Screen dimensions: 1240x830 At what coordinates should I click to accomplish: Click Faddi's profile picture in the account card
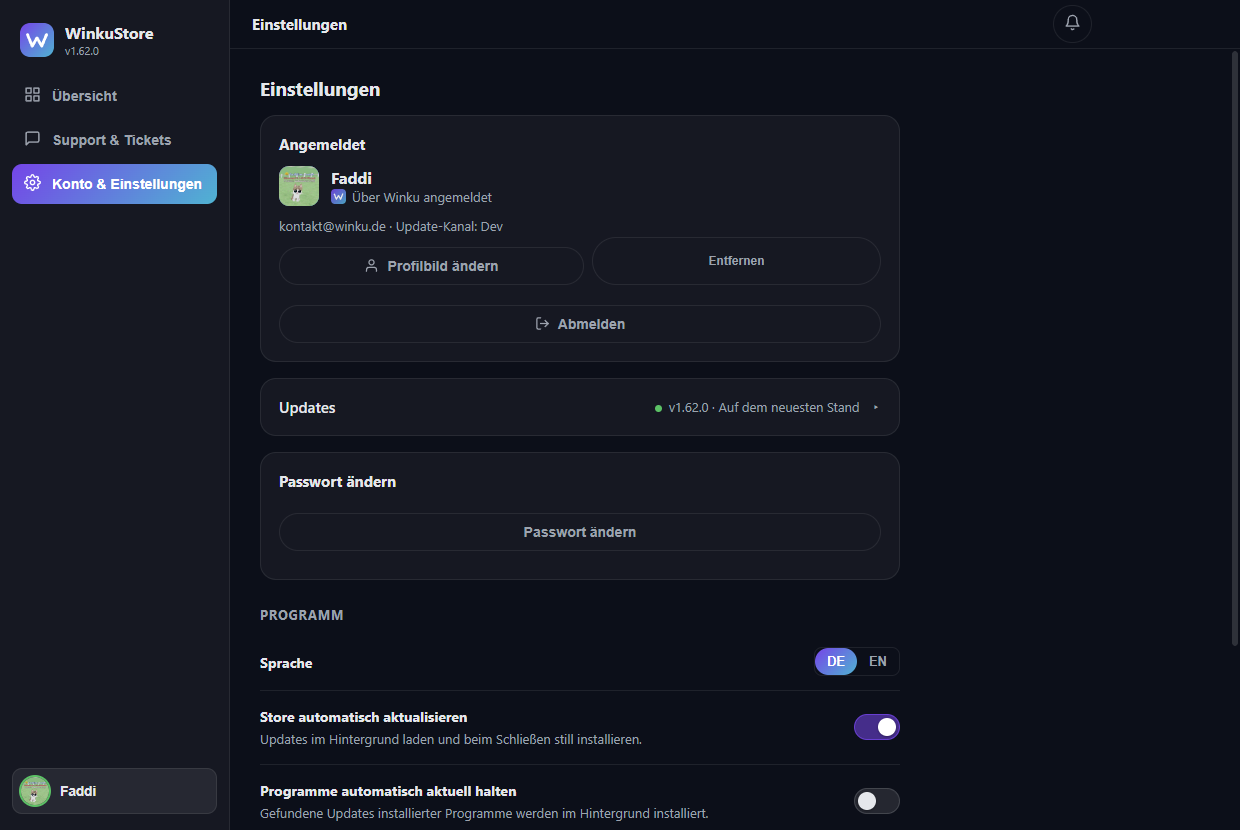click(x=299, y=186)
